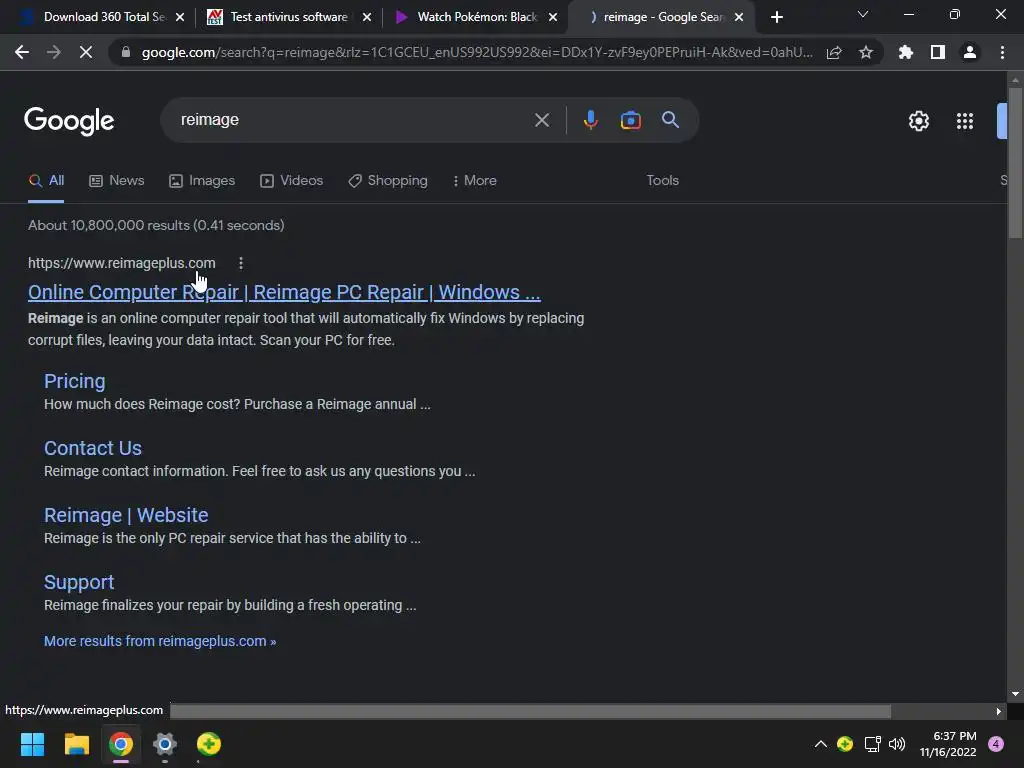Toggle the Chrome side panel
Screen dimensions: 1024x768
point(938,52)
